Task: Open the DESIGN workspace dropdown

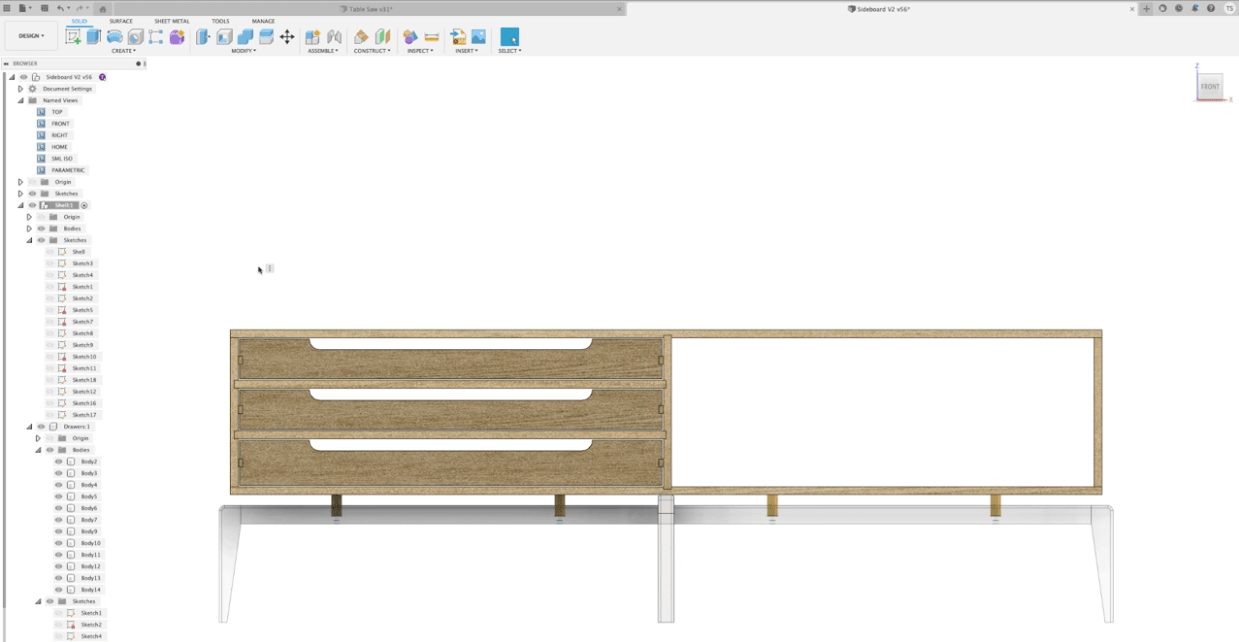Action: pyautogui.click(x=30, y=34)
